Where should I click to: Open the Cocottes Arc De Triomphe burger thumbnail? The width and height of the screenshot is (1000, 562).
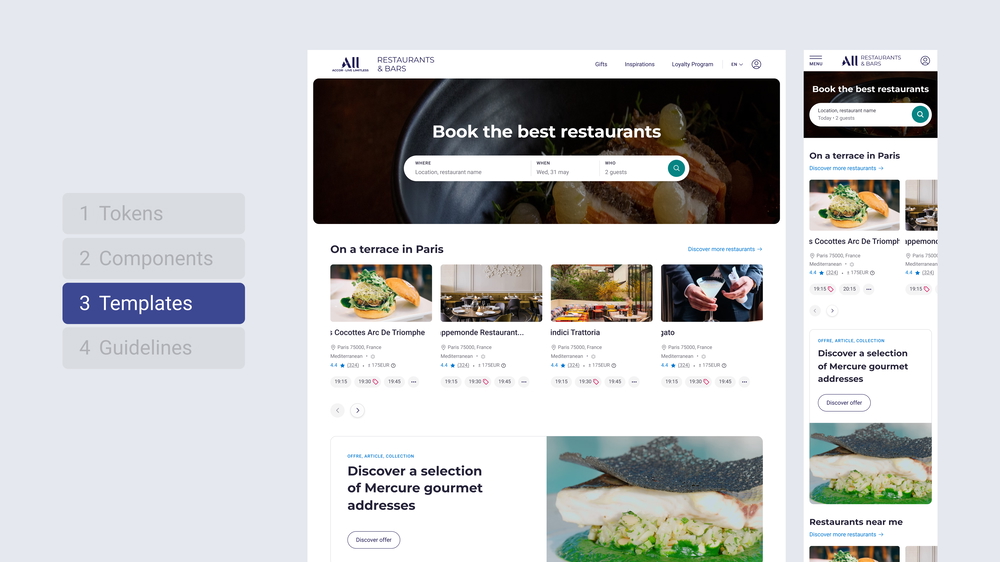381,293
